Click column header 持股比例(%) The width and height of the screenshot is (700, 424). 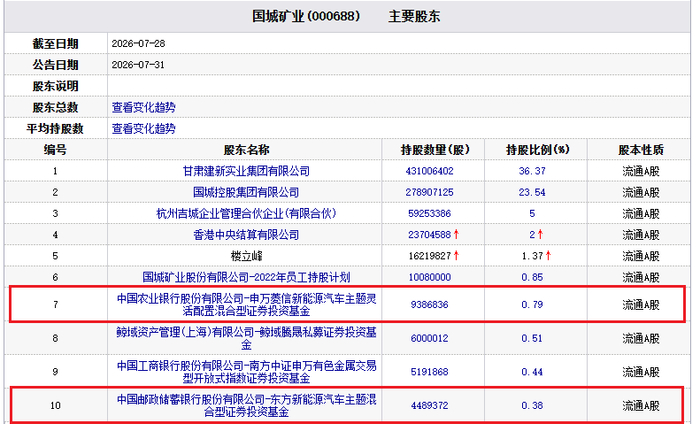[538, 150]
